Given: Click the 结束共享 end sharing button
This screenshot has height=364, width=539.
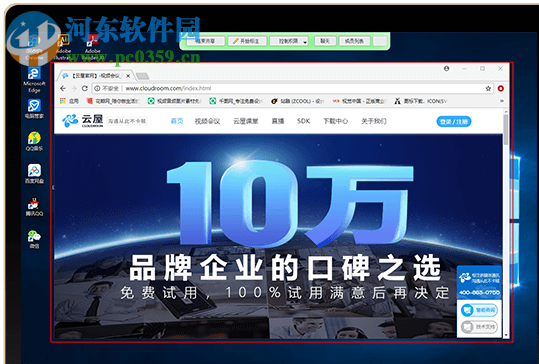Looking at the screenshot, I should (205, 41).
